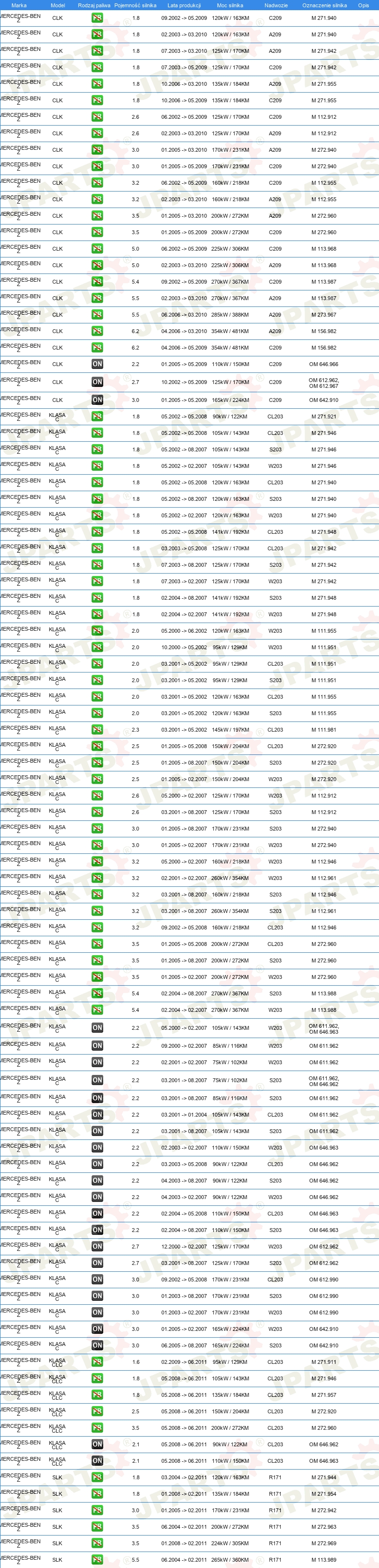
Task: Click diesel icon in 03.2001 -> 01.2004 row
Action: [97, 1115]
